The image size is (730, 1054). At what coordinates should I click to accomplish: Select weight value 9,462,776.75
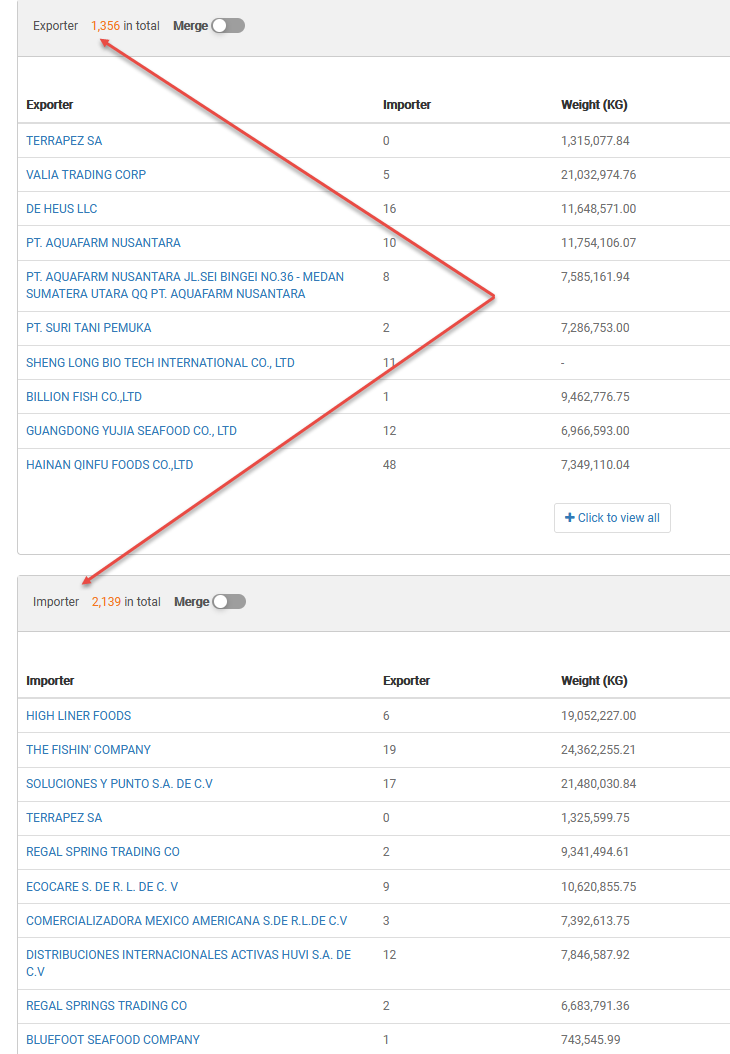(x=596, y=397)
